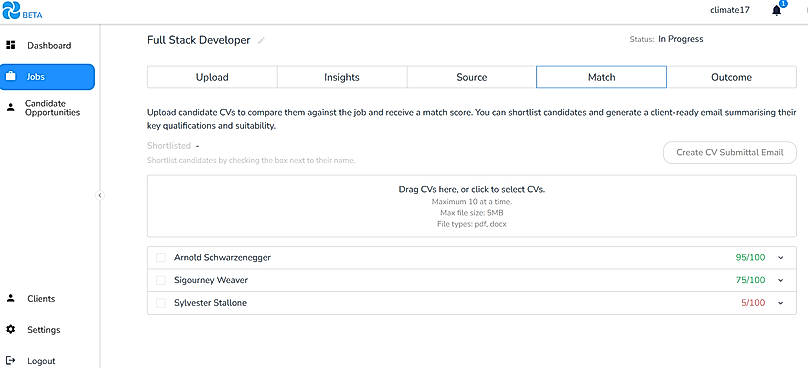Click the Settings gear icon
Viewport: 808px width, 368px height.
(x=10, y=329)
